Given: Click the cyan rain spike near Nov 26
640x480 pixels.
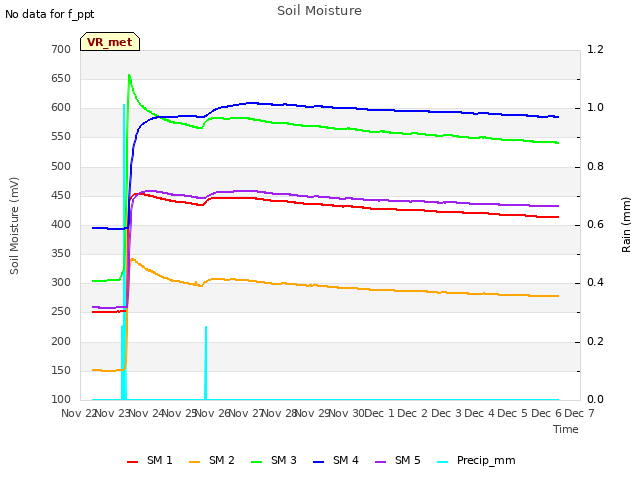Looking at the screenshot, I should [x=206, y=362].
